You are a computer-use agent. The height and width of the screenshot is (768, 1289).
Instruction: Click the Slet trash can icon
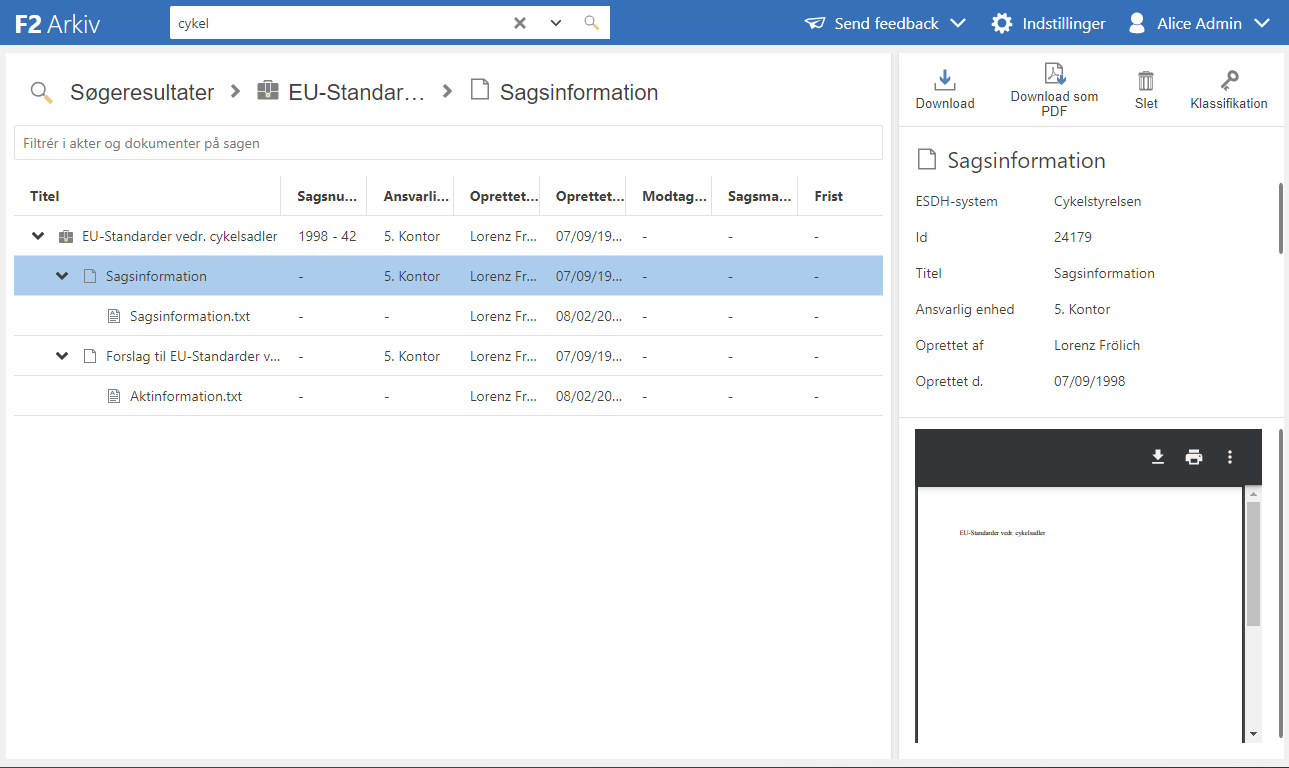(x=1146, y=81)
